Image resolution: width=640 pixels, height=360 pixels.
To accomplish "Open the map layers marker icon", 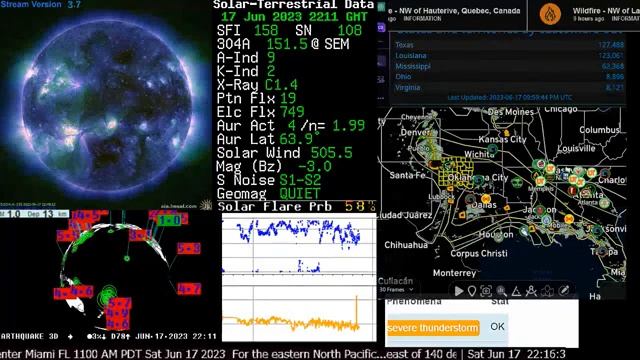I will click(547, 291).
